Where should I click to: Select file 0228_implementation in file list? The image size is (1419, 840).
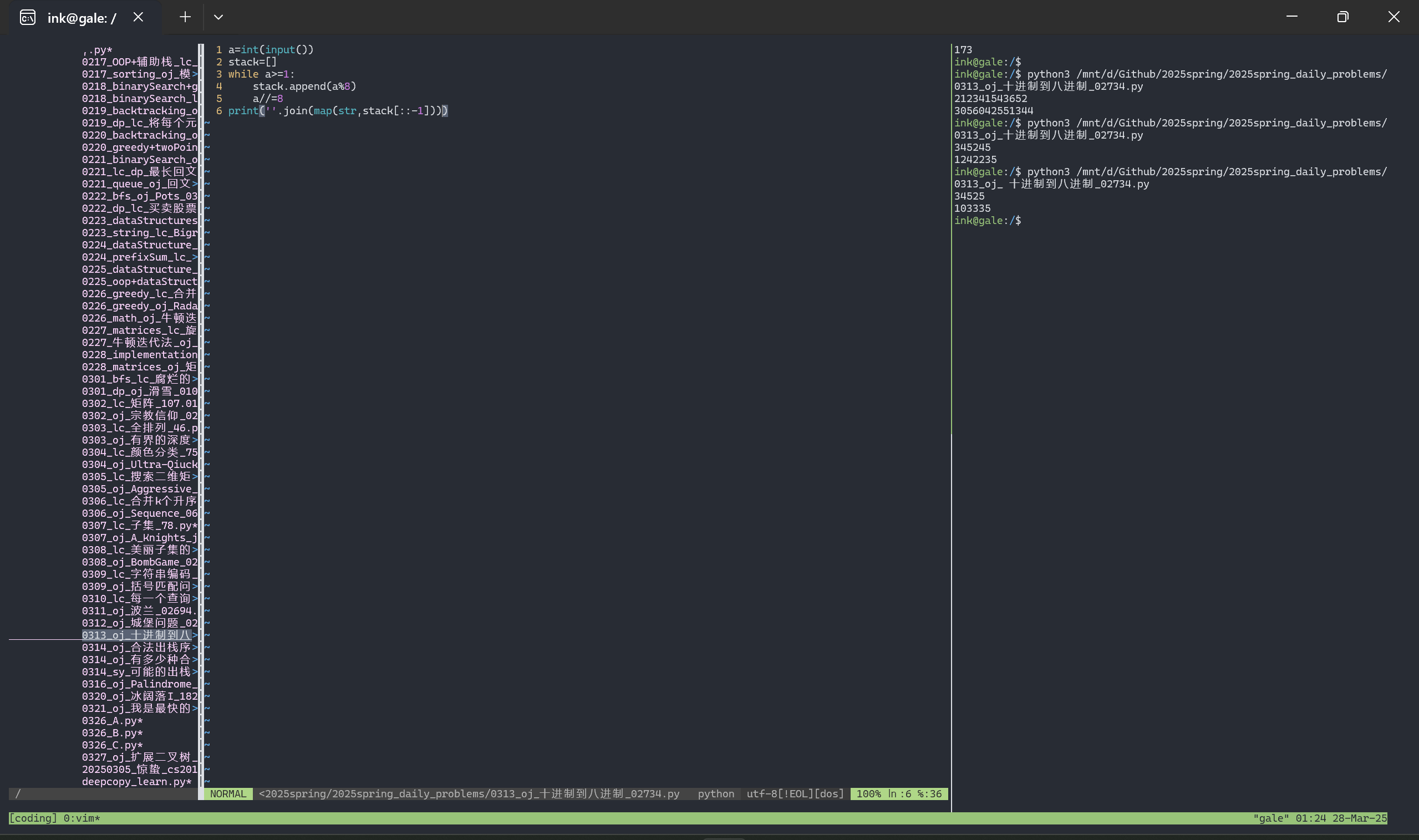point(140,354)
